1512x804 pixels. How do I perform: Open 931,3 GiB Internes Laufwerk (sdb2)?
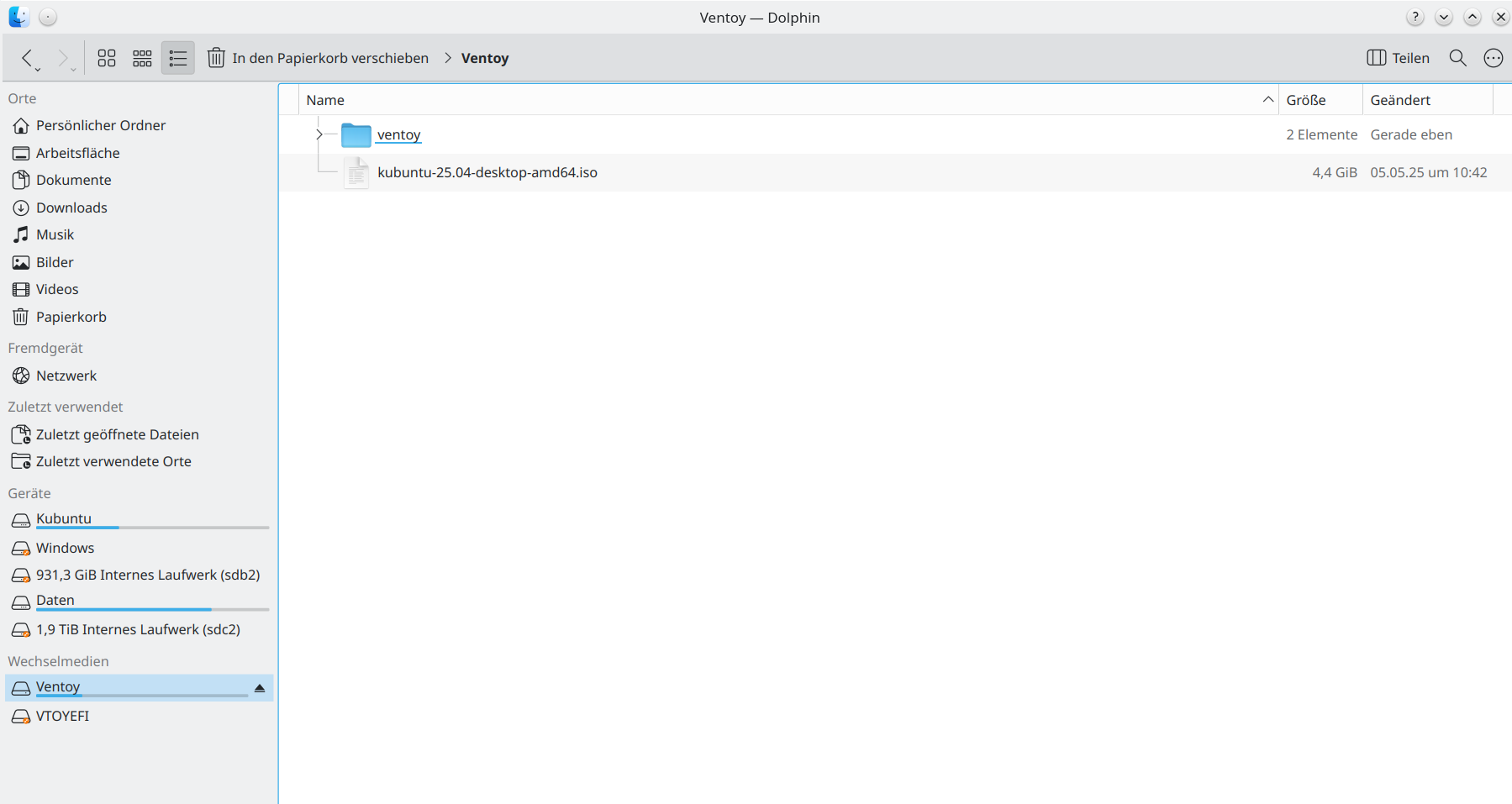coord(139,575)
